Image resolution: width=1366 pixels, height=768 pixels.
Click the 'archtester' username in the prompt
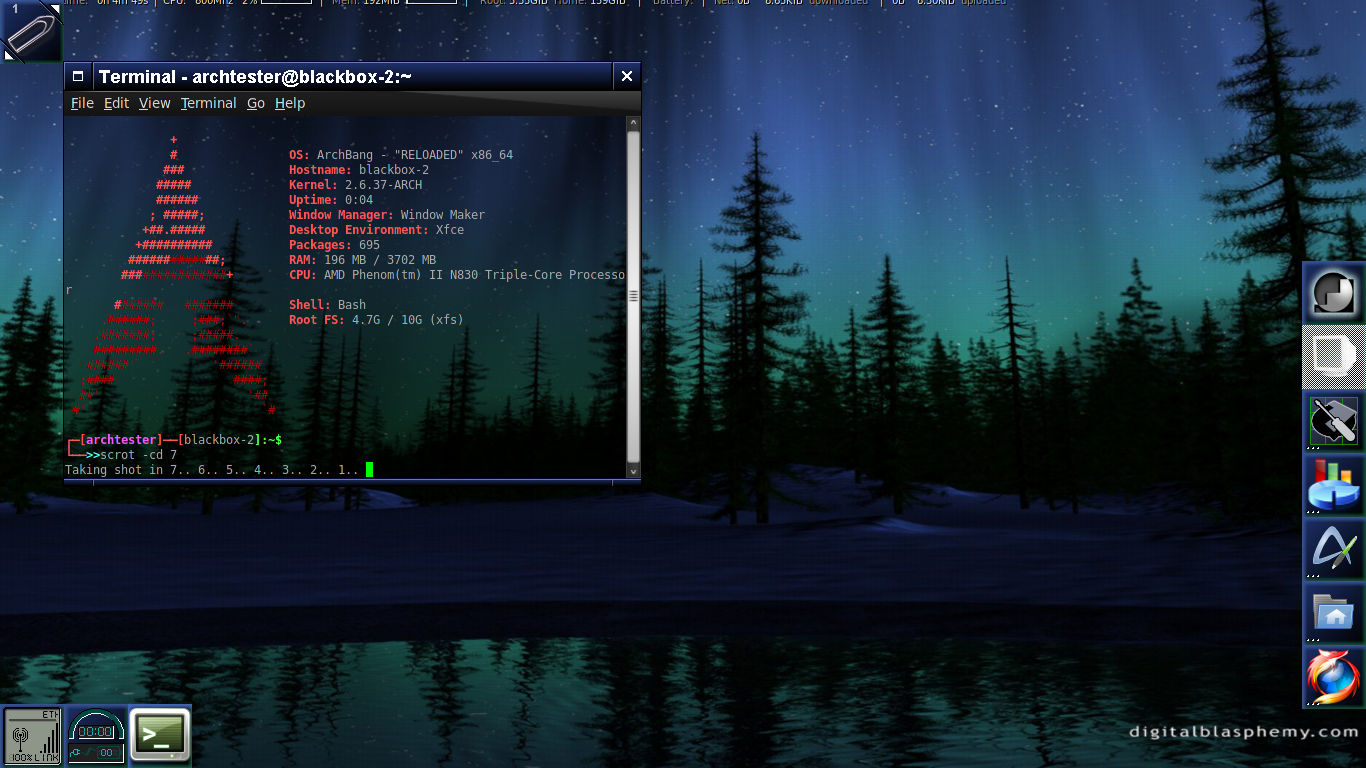119,440
